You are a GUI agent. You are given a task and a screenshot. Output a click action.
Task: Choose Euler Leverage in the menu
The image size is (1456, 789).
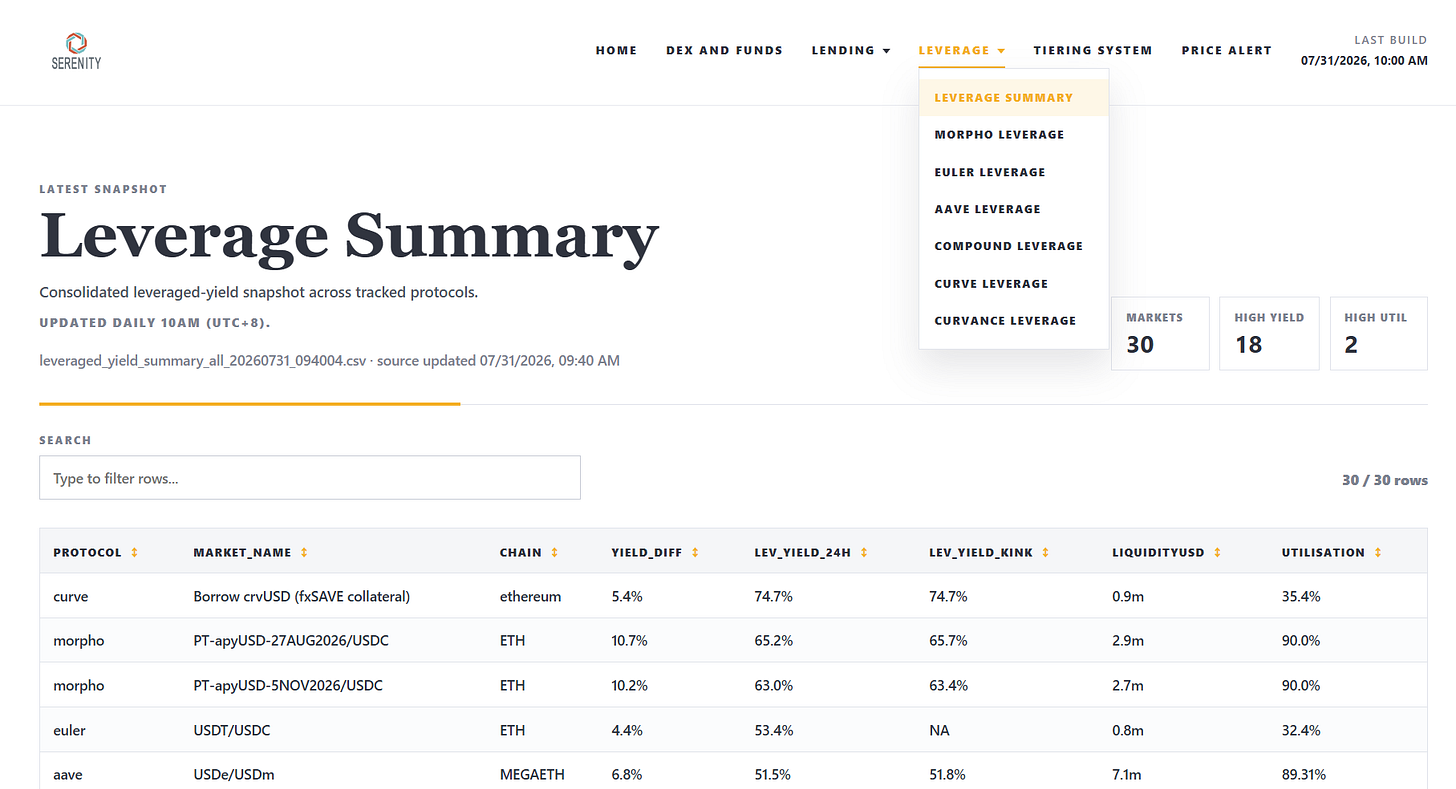pos(1013,172)
